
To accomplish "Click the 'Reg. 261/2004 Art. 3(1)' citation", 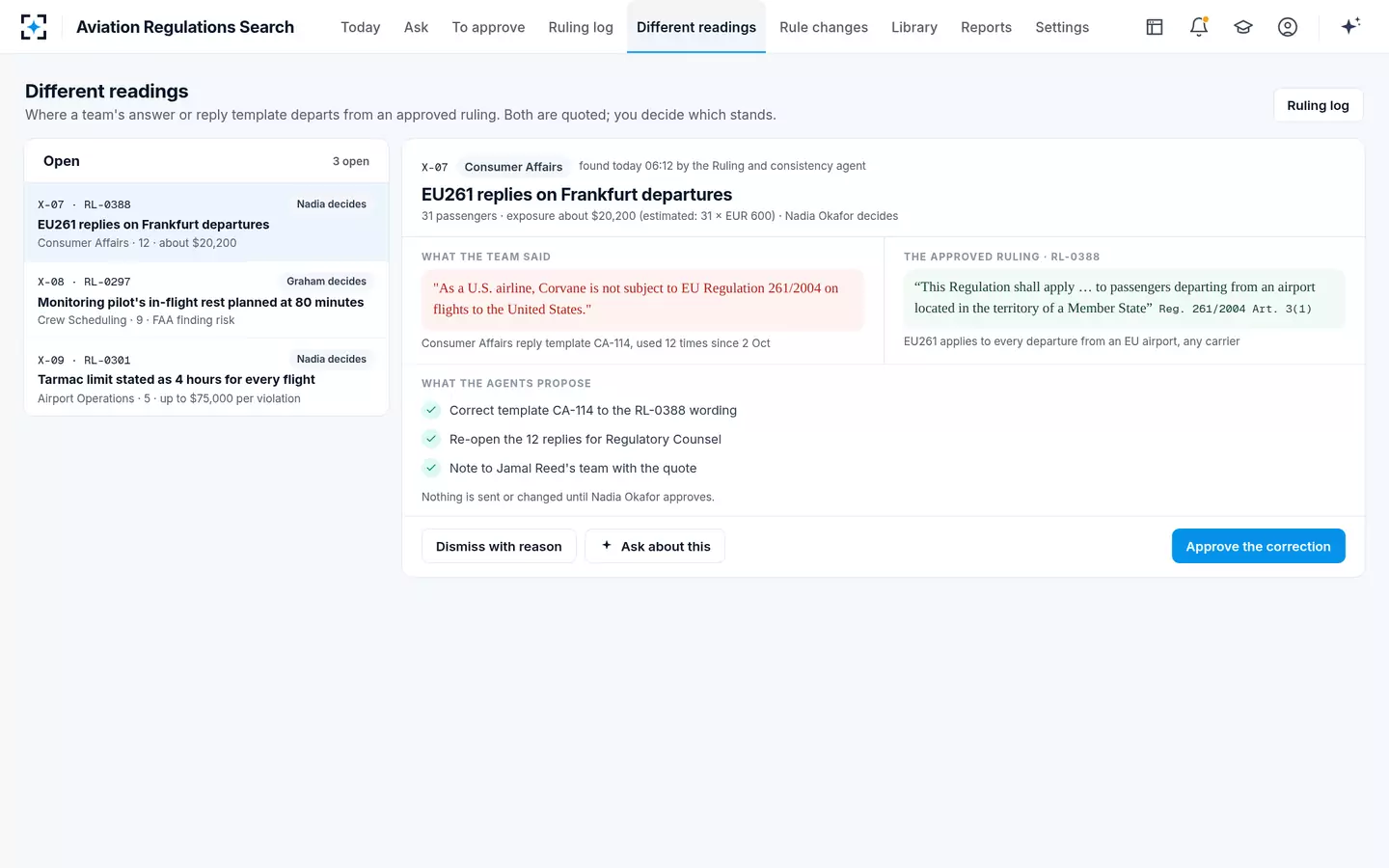I will tap(1236, 309).
